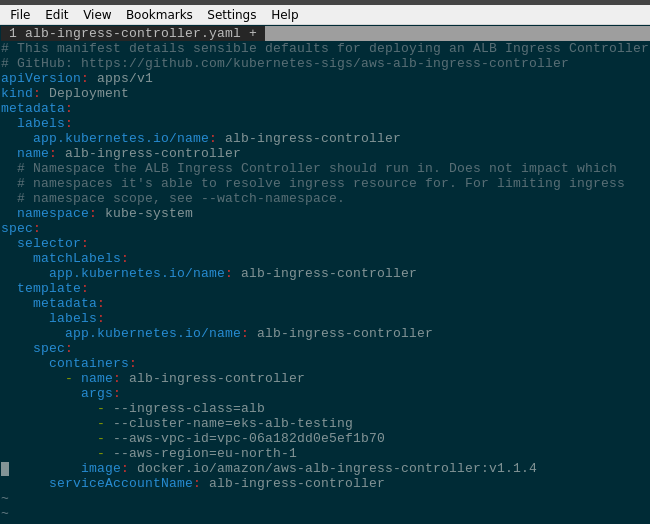This screenshot has width=650, height=524.
Task: Click the 'serviceAccountName:' key
Action: pos(124,483)
